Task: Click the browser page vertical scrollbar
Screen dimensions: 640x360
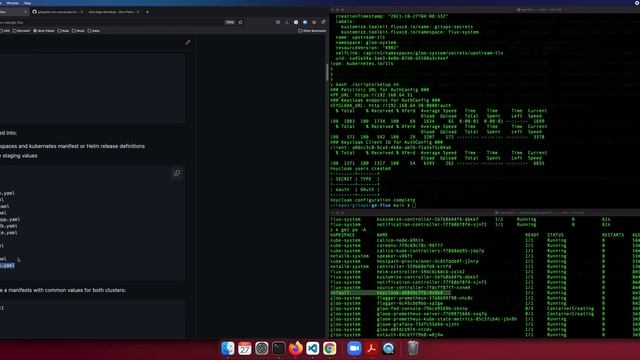Action: (x=327, y=73)
